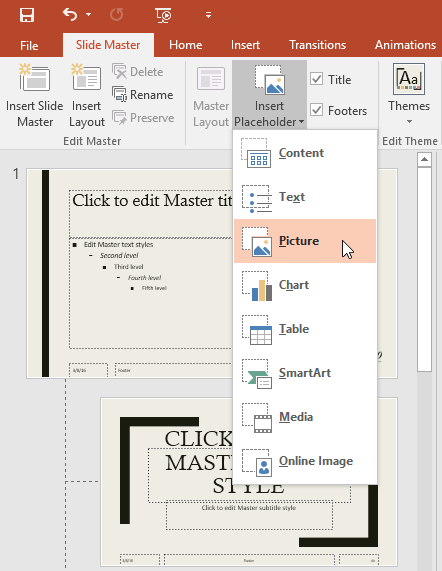This screenshot has height=571, width=442.
Task: Click the Online Image person icon
Action: (256, 462)
